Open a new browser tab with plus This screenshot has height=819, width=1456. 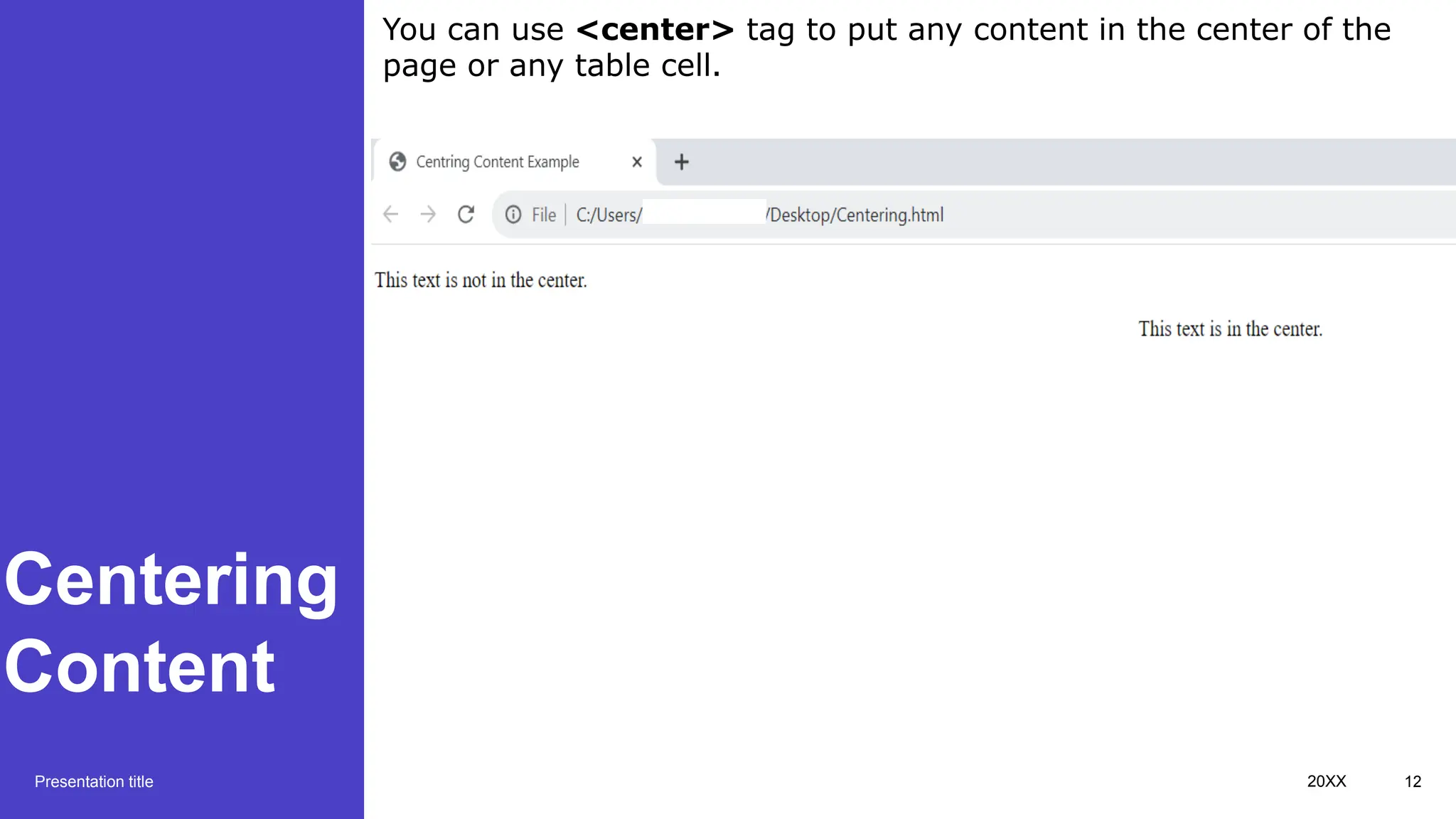[x=681, y=162]
